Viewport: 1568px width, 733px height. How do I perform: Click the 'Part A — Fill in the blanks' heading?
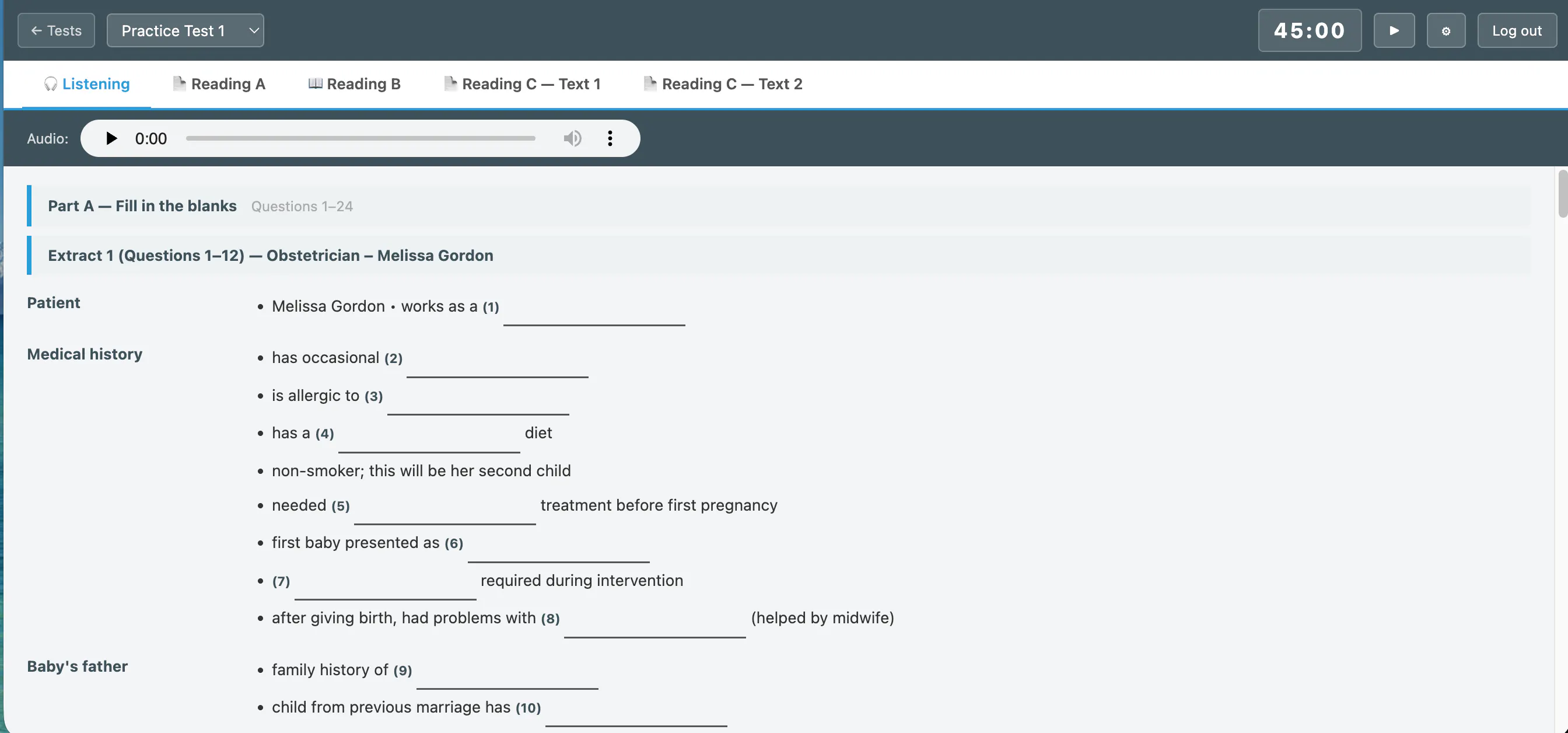pos(142,207)
